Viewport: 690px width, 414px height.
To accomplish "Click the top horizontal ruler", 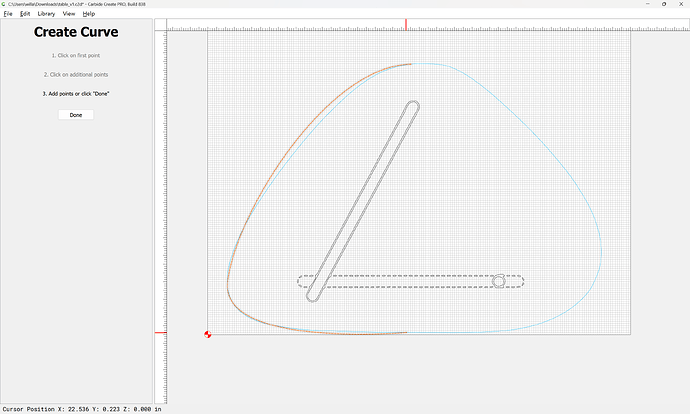I will click(300, 26).
